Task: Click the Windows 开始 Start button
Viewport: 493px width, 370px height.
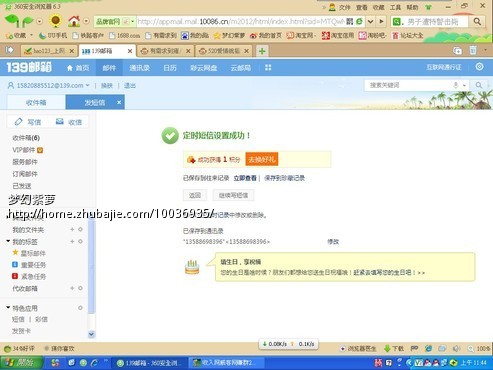Action: (21, 363)
